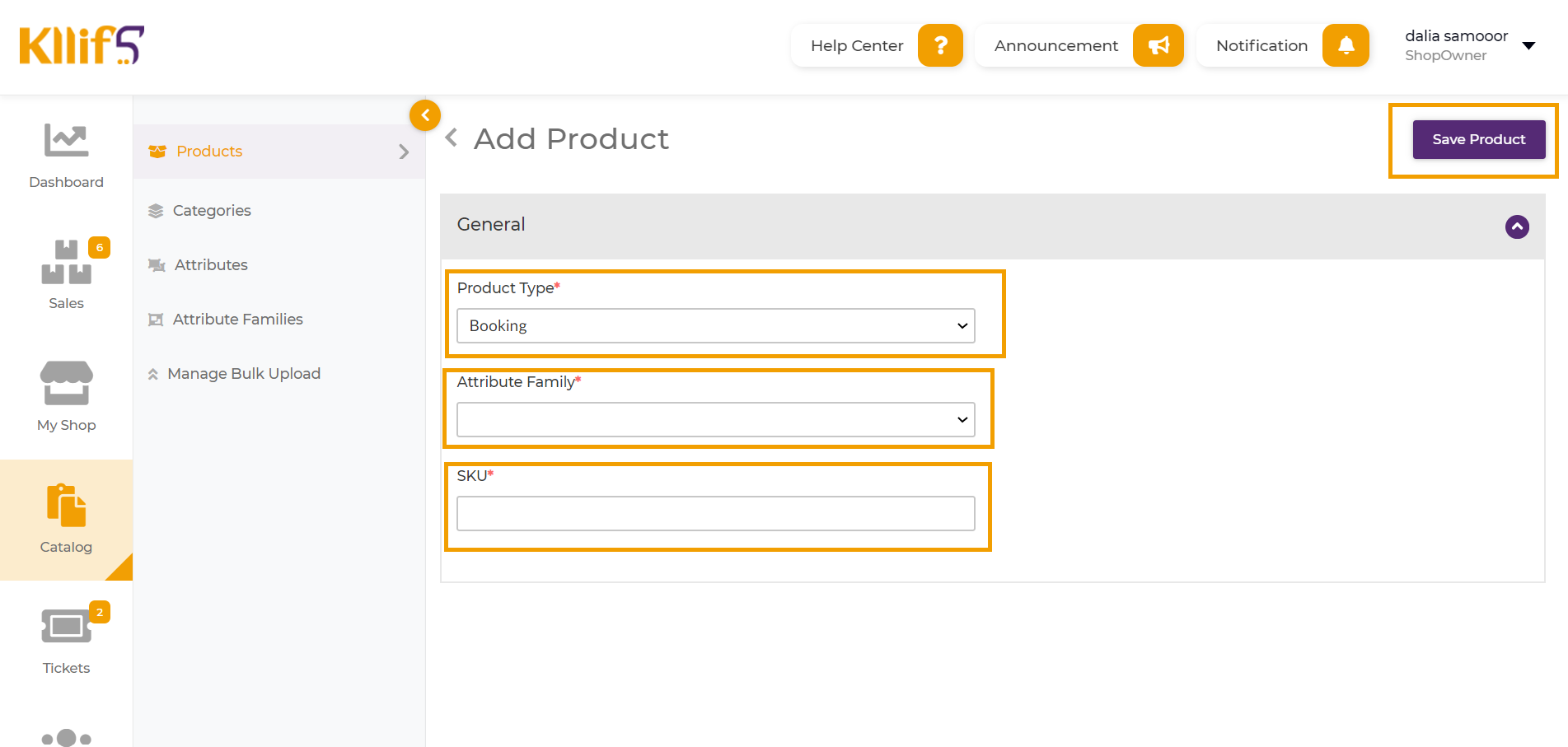Open the My Shop storefront icon
This screenshot has width=1568, height=747.
point(66,383)
